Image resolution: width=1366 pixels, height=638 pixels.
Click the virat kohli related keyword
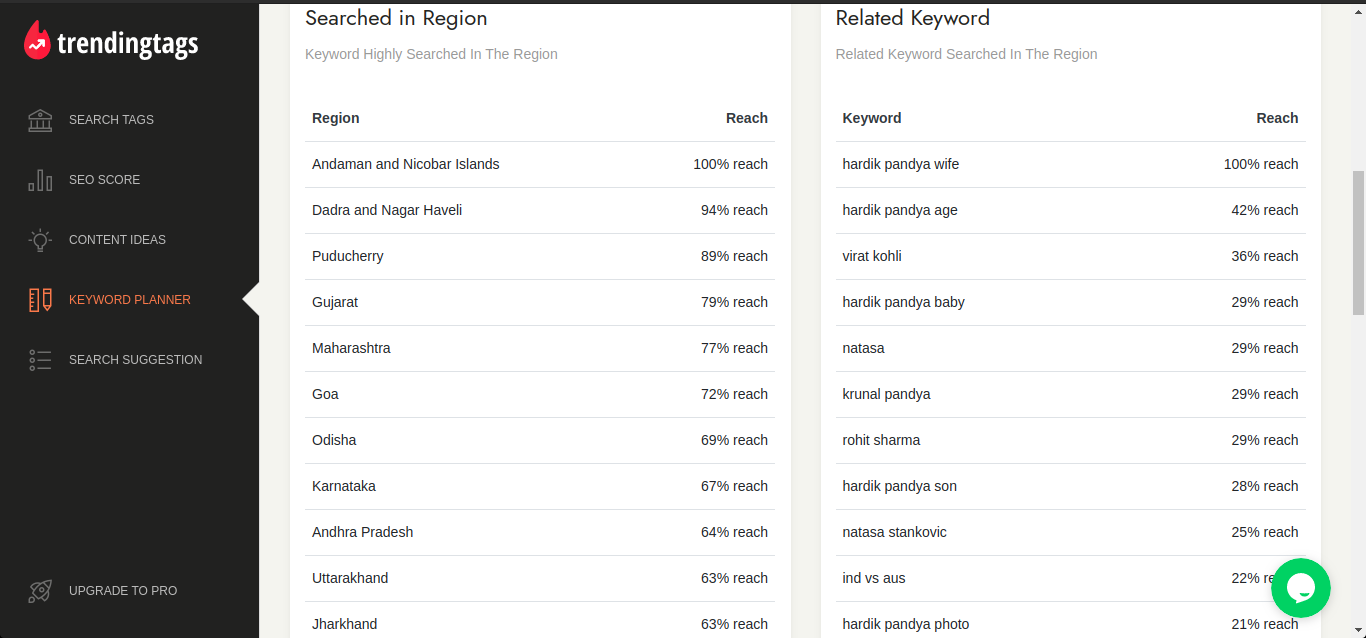click(872, 256)
